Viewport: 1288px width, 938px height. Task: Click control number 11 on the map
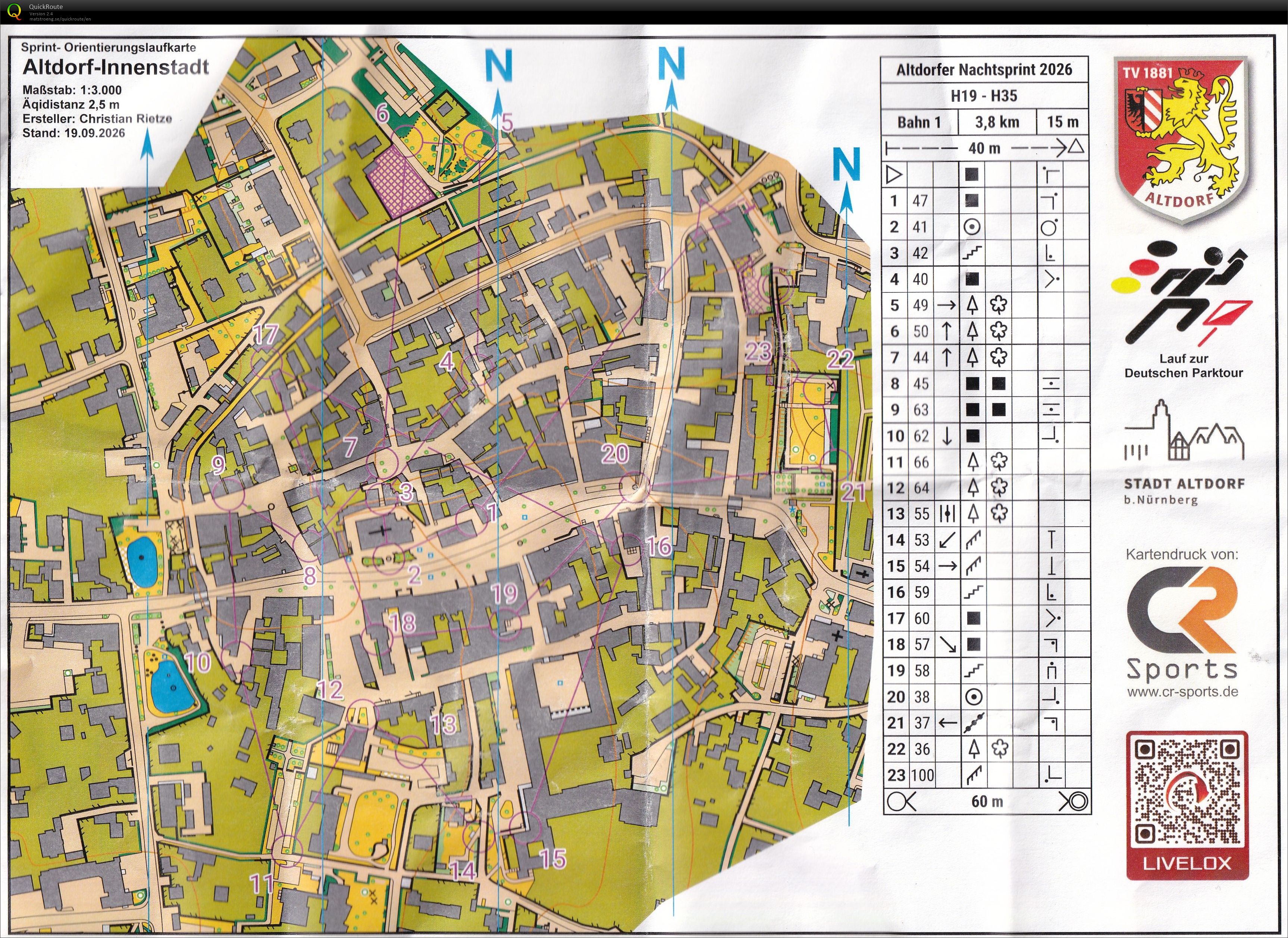point(262,884)
